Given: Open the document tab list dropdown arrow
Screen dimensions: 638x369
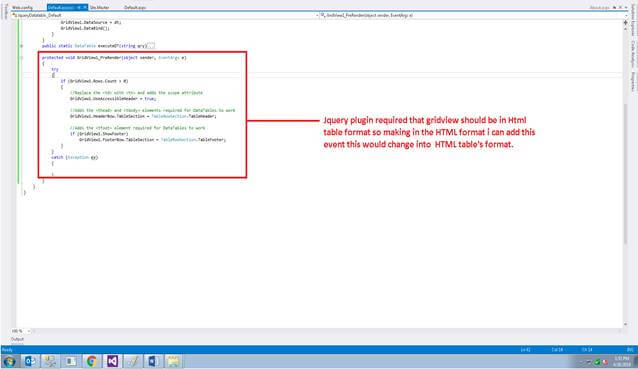Looking at the screenshot, I should pyautogui.click(x=626, y=8).
